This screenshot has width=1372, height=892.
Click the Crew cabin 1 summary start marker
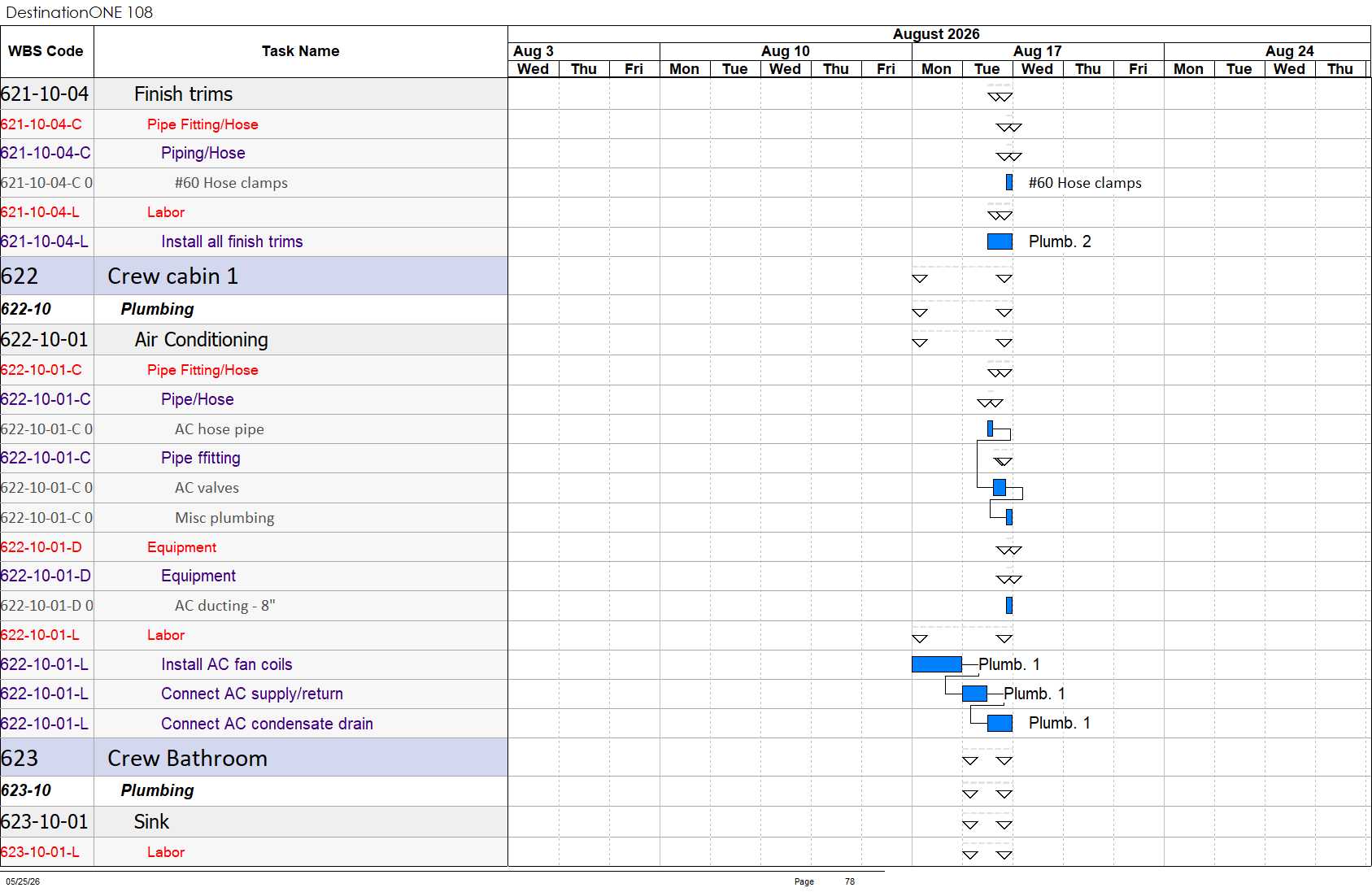point(920,279)
